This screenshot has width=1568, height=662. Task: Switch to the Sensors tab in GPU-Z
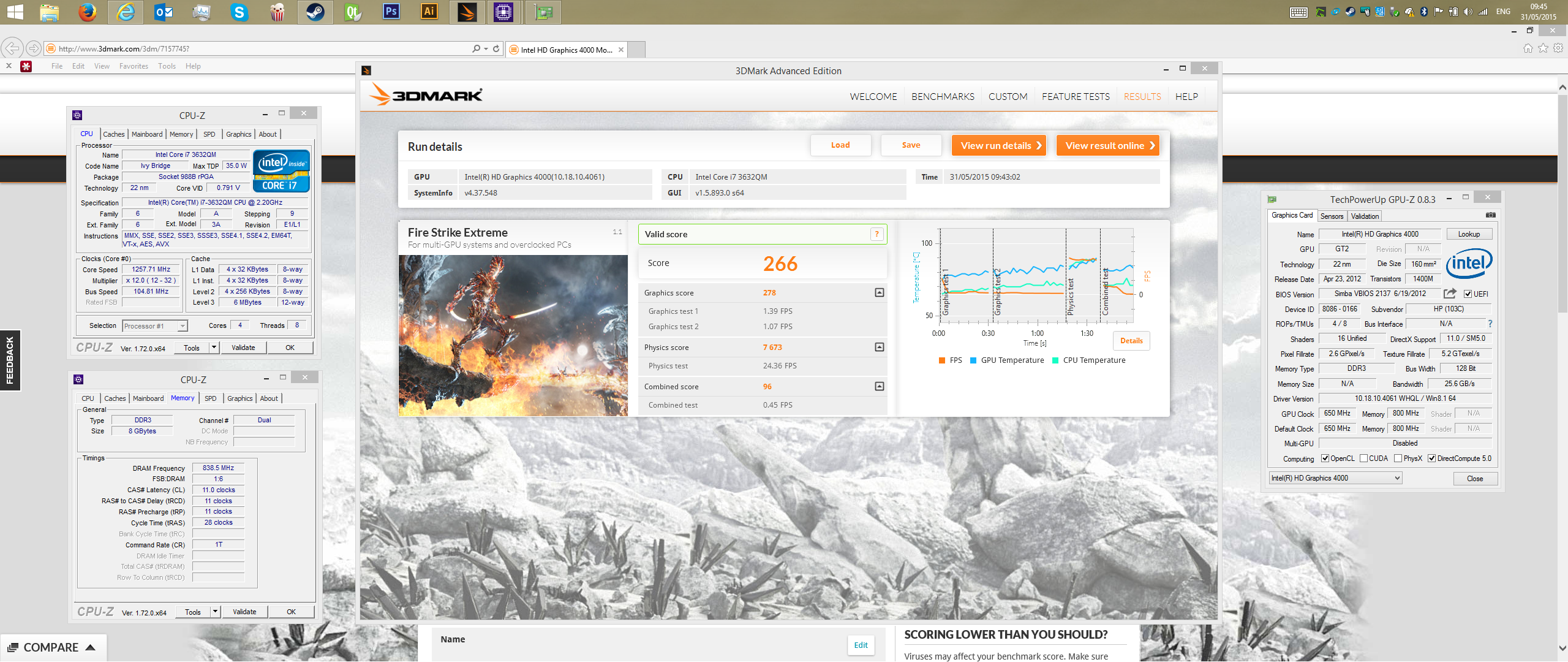tap(1332, 216)
